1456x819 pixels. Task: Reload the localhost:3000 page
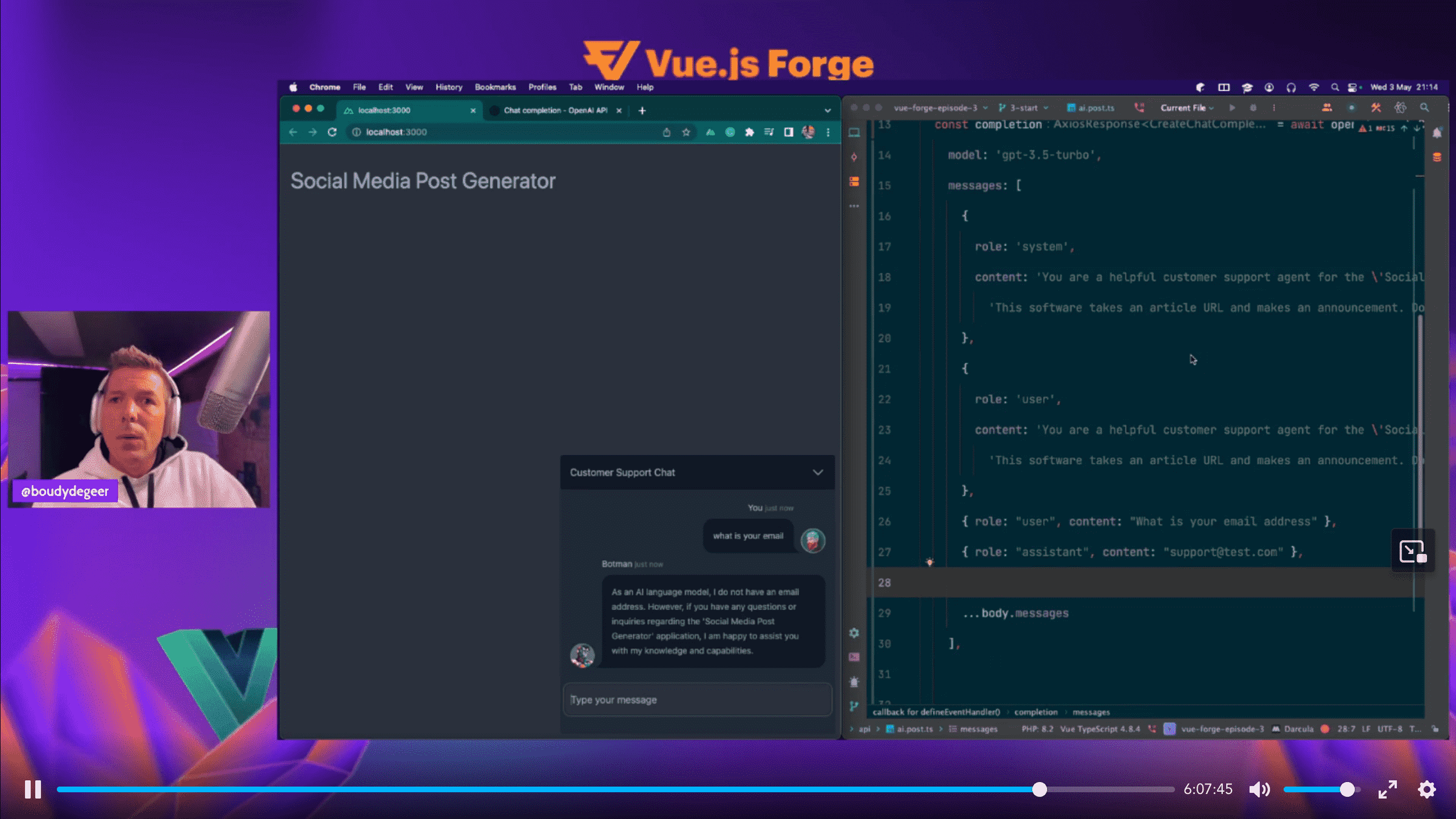point(332,132)
